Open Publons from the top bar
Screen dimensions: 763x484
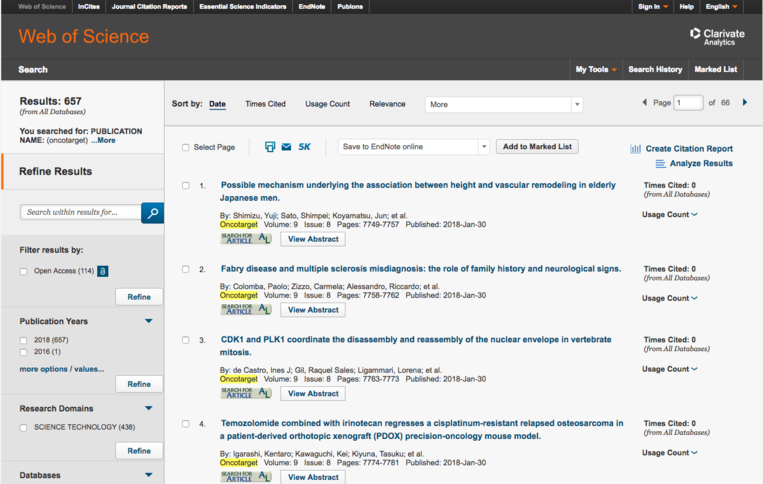click(x=350, y=7)
